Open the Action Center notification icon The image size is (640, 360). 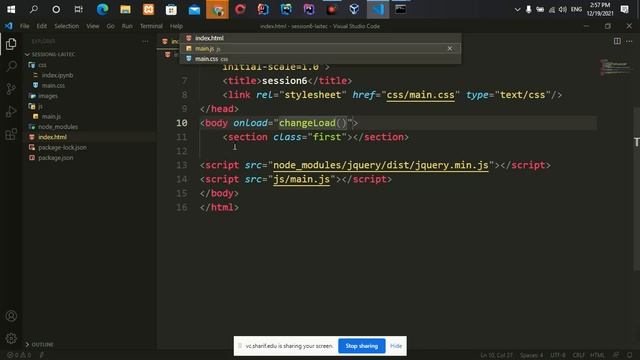[x=624, y=9]
